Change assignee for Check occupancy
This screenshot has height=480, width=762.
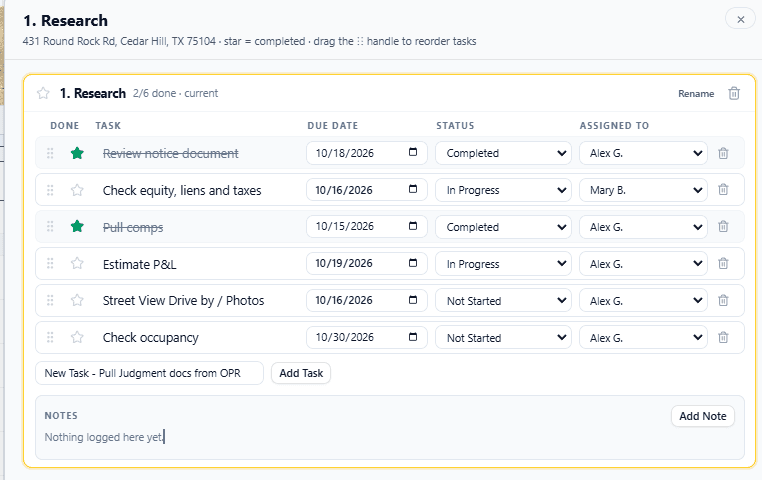(643, 338)
